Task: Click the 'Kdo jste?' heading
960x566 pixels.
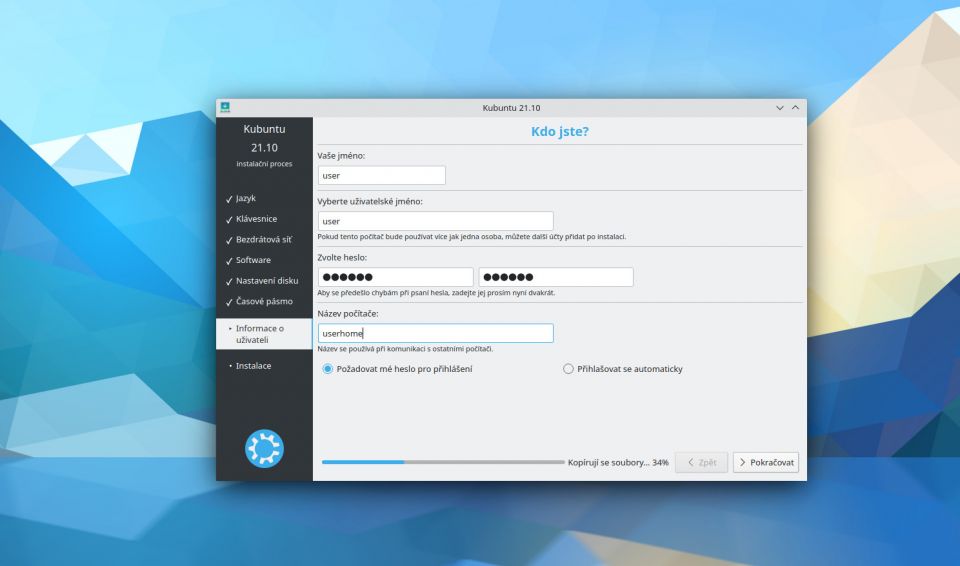Action: click(x=560, y=131)
